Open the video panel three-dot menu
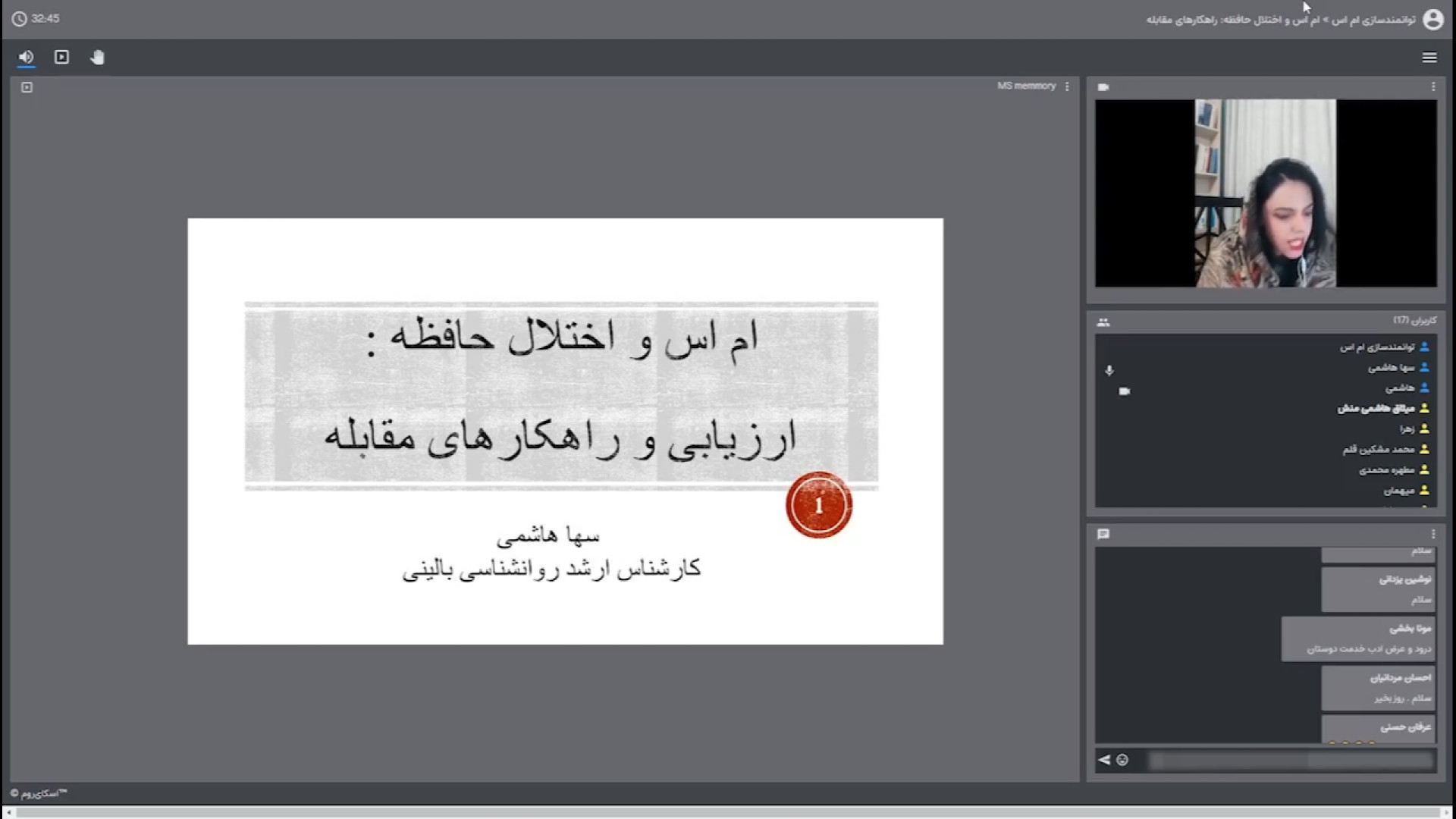This screenshot has width=1456, height=819. click(x=1432, y=87)
